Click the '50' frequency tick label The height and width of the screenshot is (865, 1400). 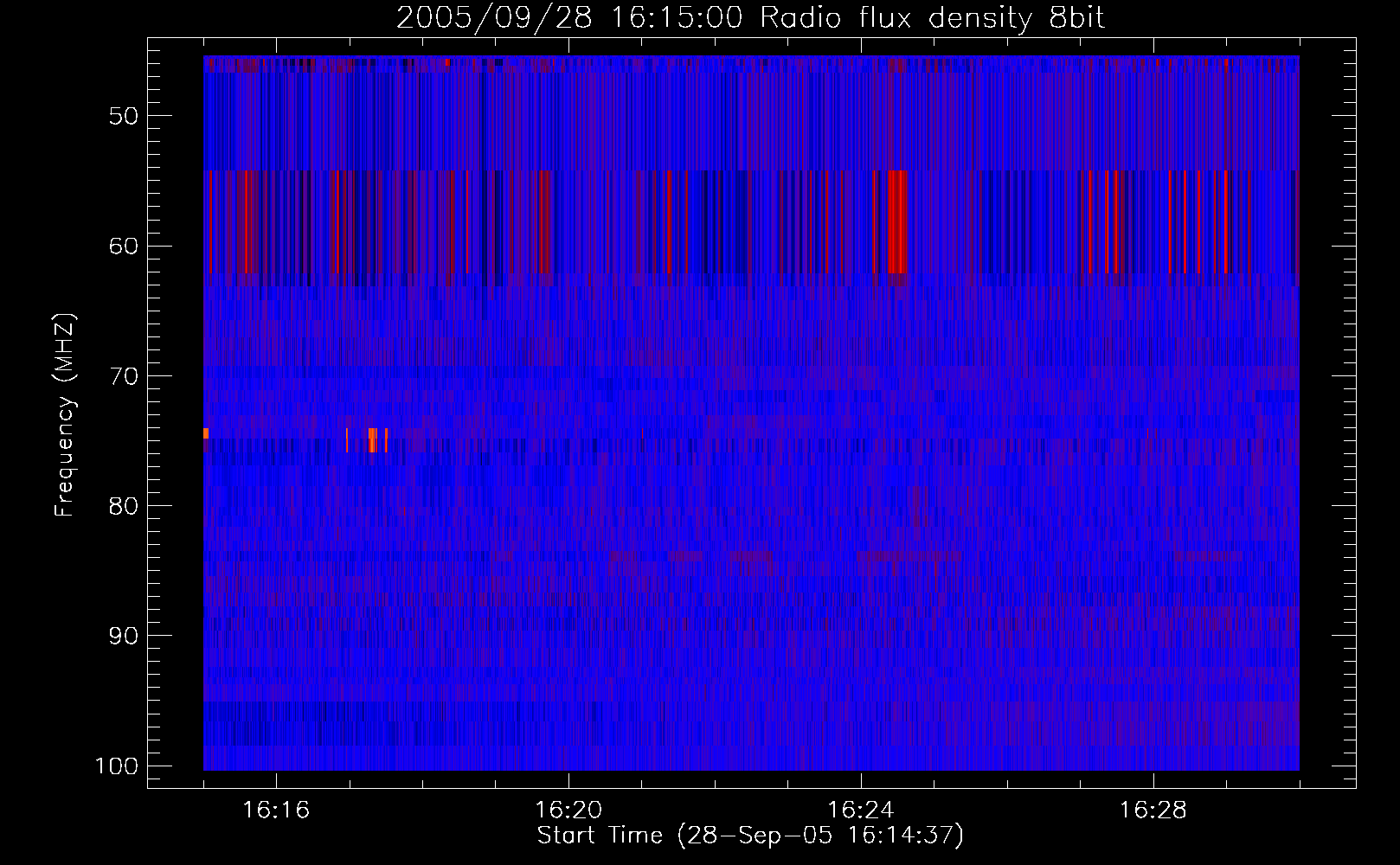(124, 116)
